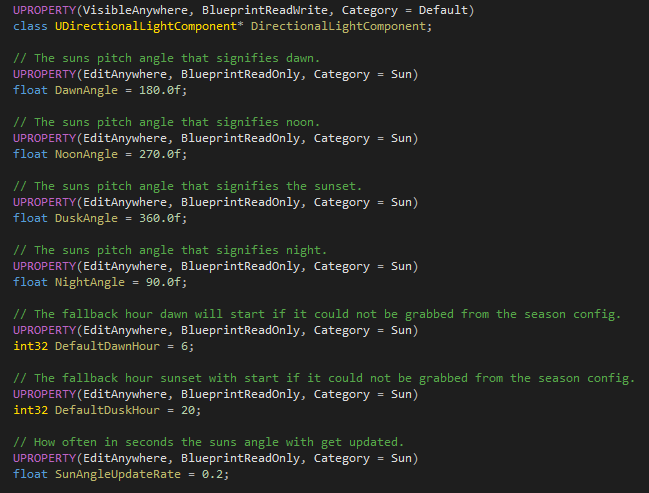Place cursor on the 90.0f value

pos(165,282)
